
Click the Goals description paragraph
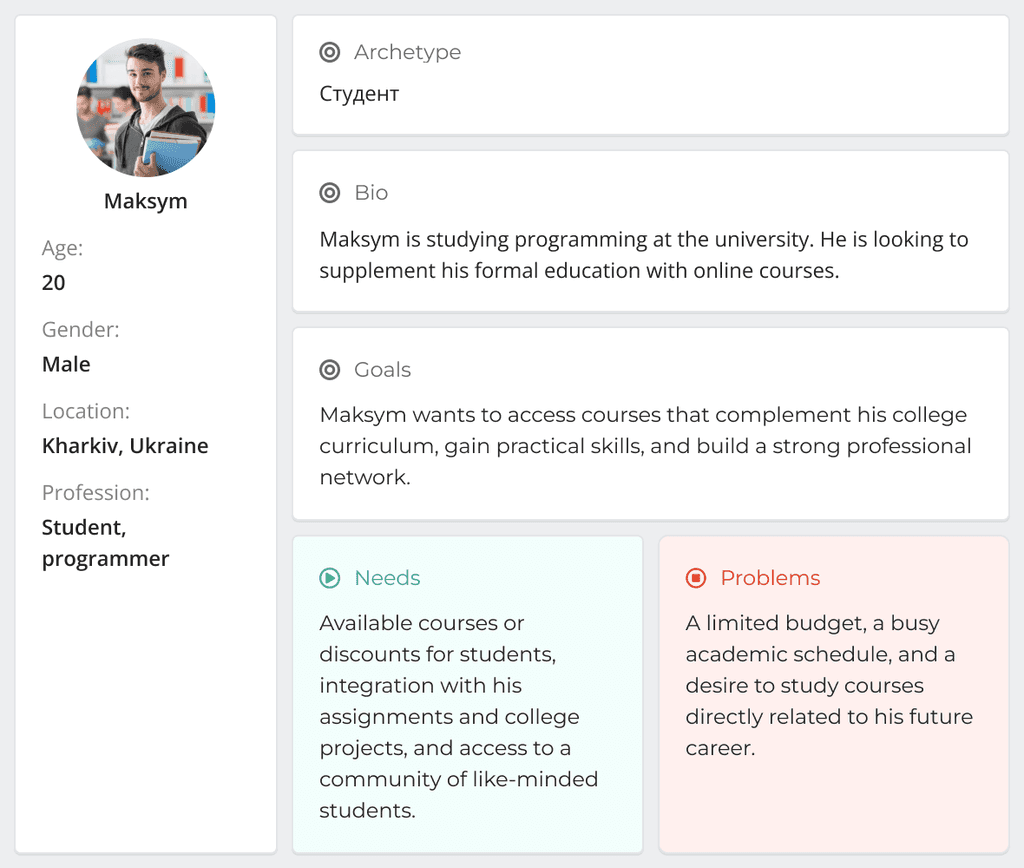pos(645,446)
